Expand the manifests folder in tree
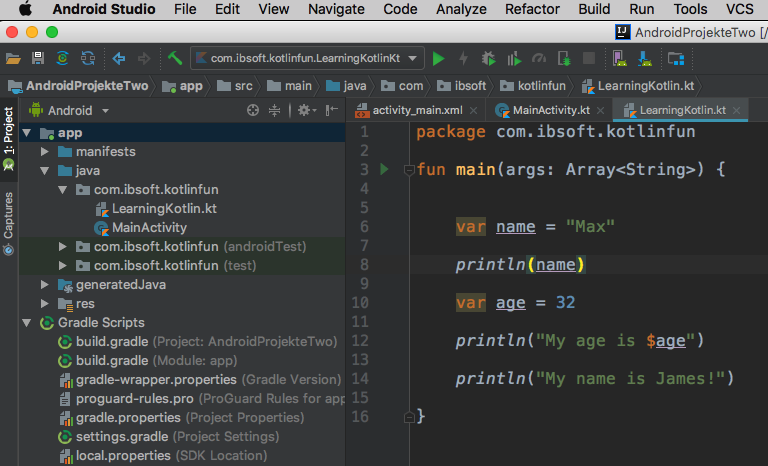768x466 pixels. pyautogui.click(x=45, y=152)
